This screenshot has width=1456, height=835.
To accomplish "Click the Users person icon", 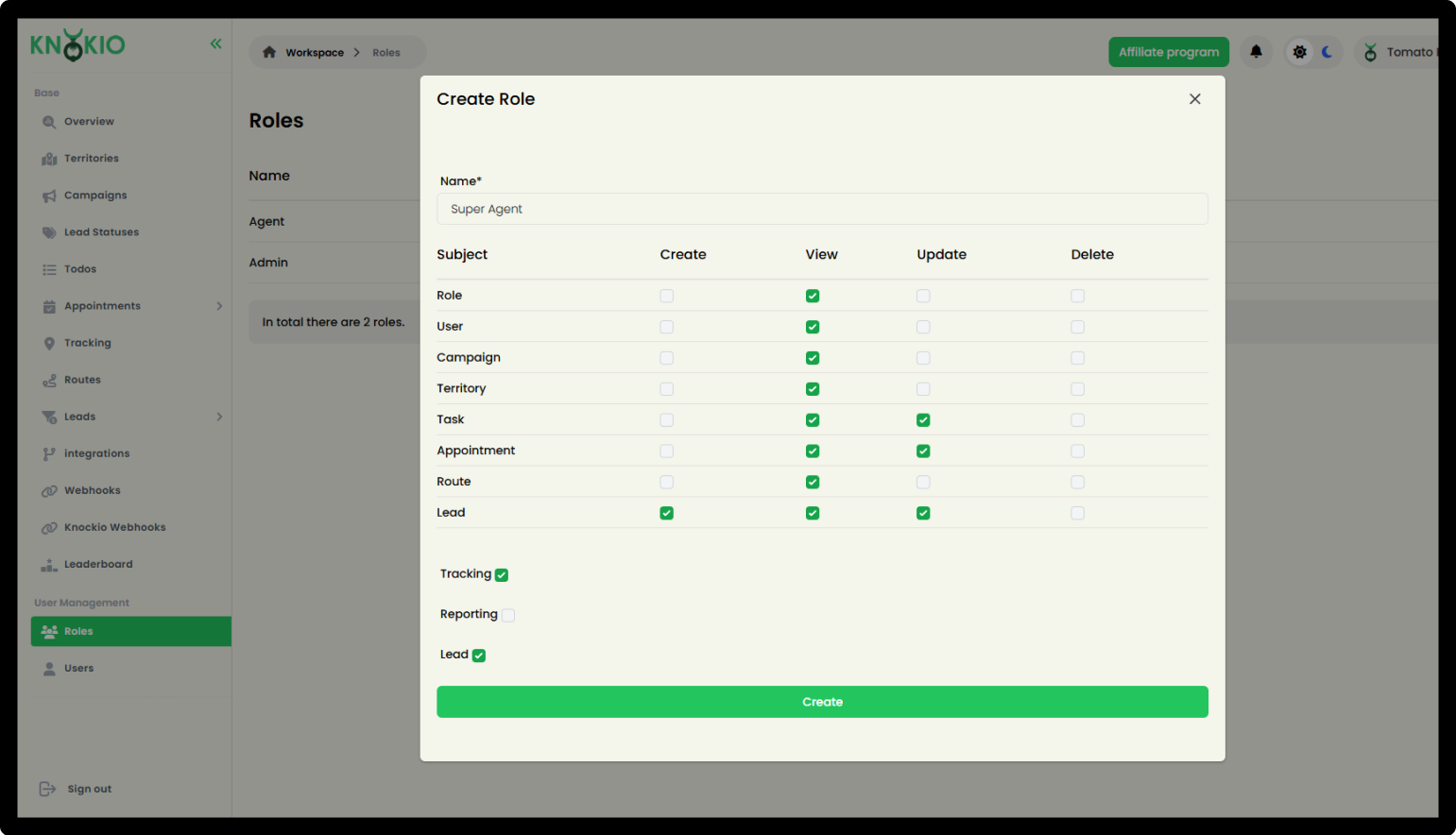I will click(x=49, y=668).
